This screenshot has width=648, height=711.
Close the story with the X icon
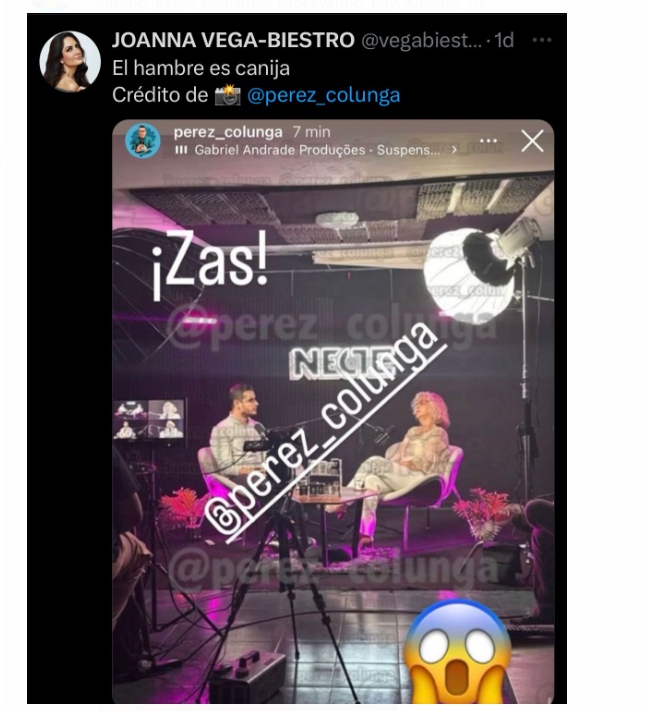click(x=532, y=141)
